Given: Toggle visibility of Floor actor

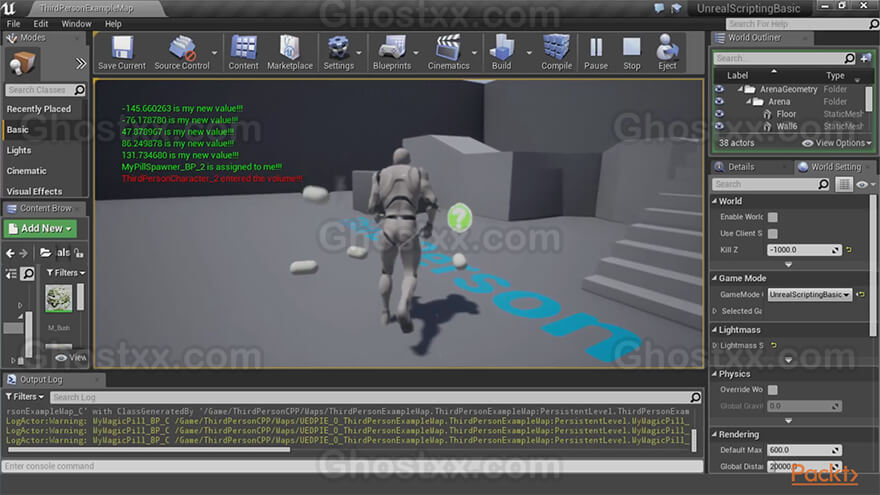Looking at the screenshot, I should [719, 114].
